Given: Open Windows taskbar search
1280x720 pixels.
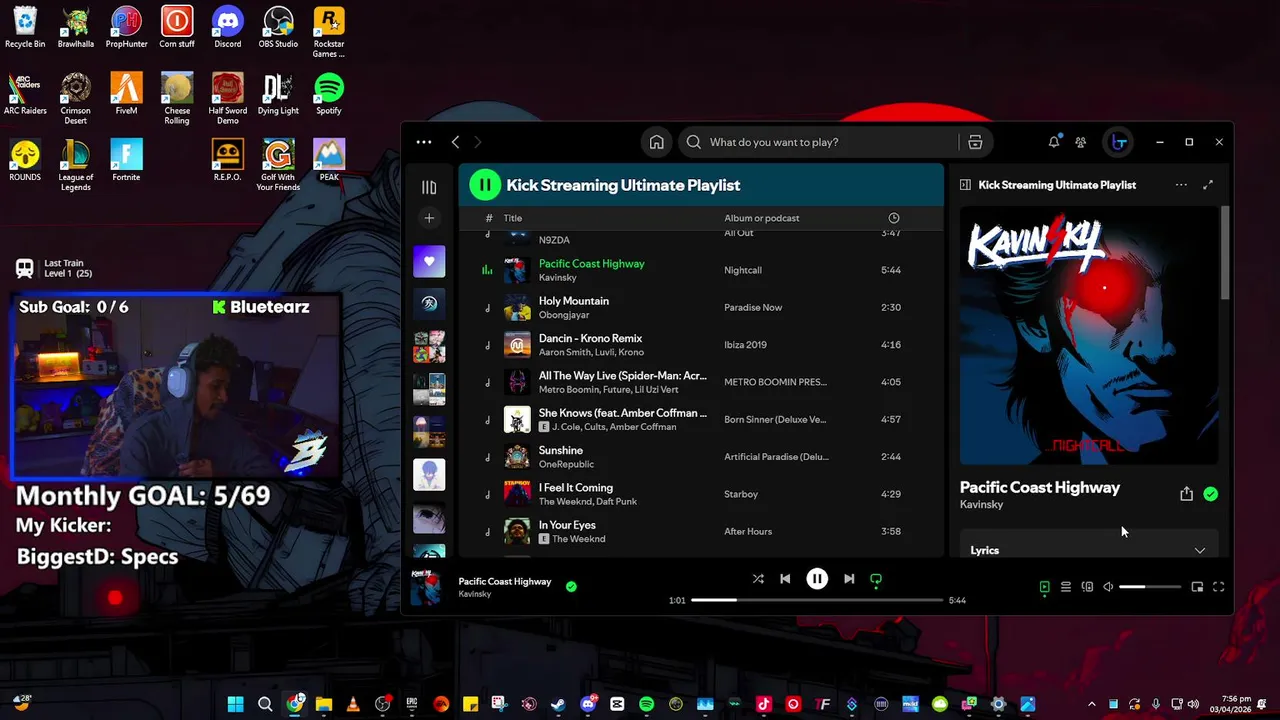Looking at the screenshot, I should [265, 704].
